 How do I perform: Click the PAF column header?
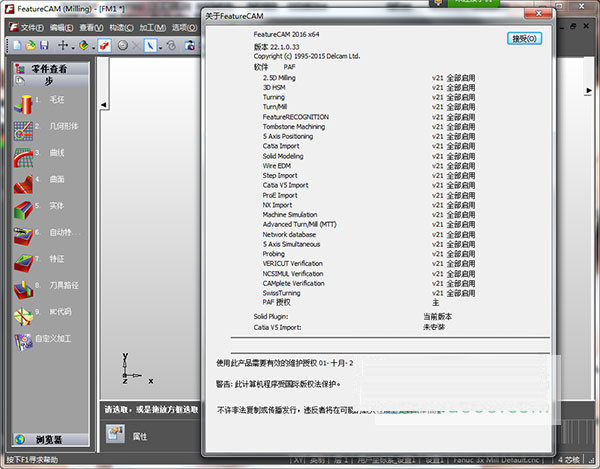289,67
